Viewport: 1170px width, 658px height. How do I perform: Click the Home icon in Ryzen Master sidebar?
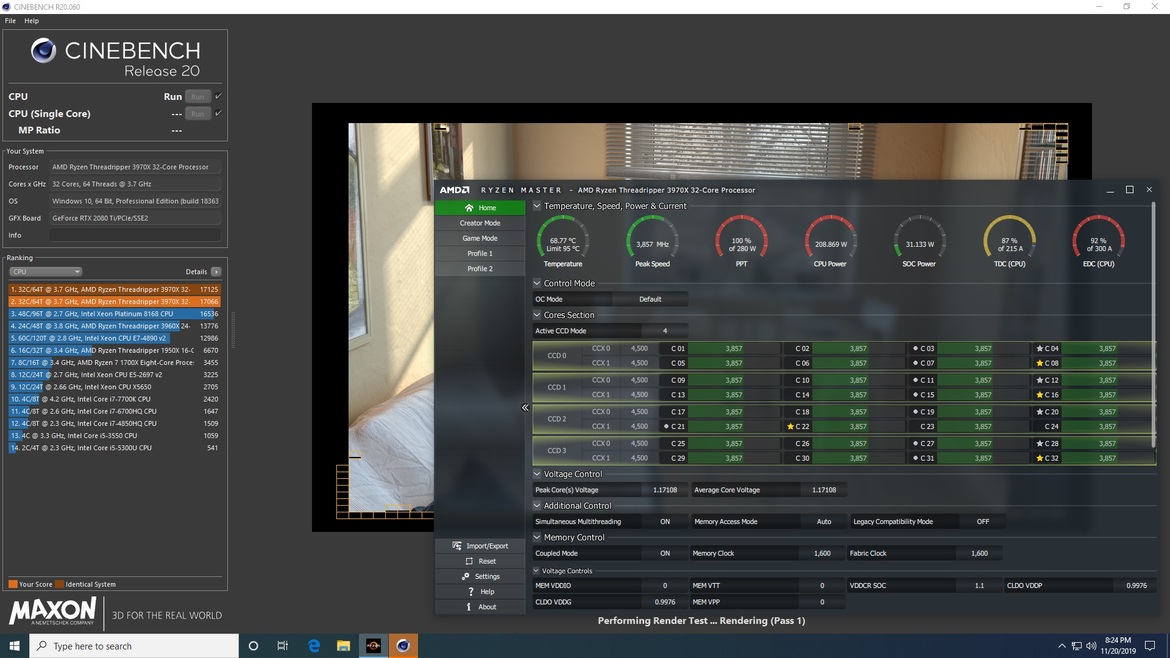469,208
